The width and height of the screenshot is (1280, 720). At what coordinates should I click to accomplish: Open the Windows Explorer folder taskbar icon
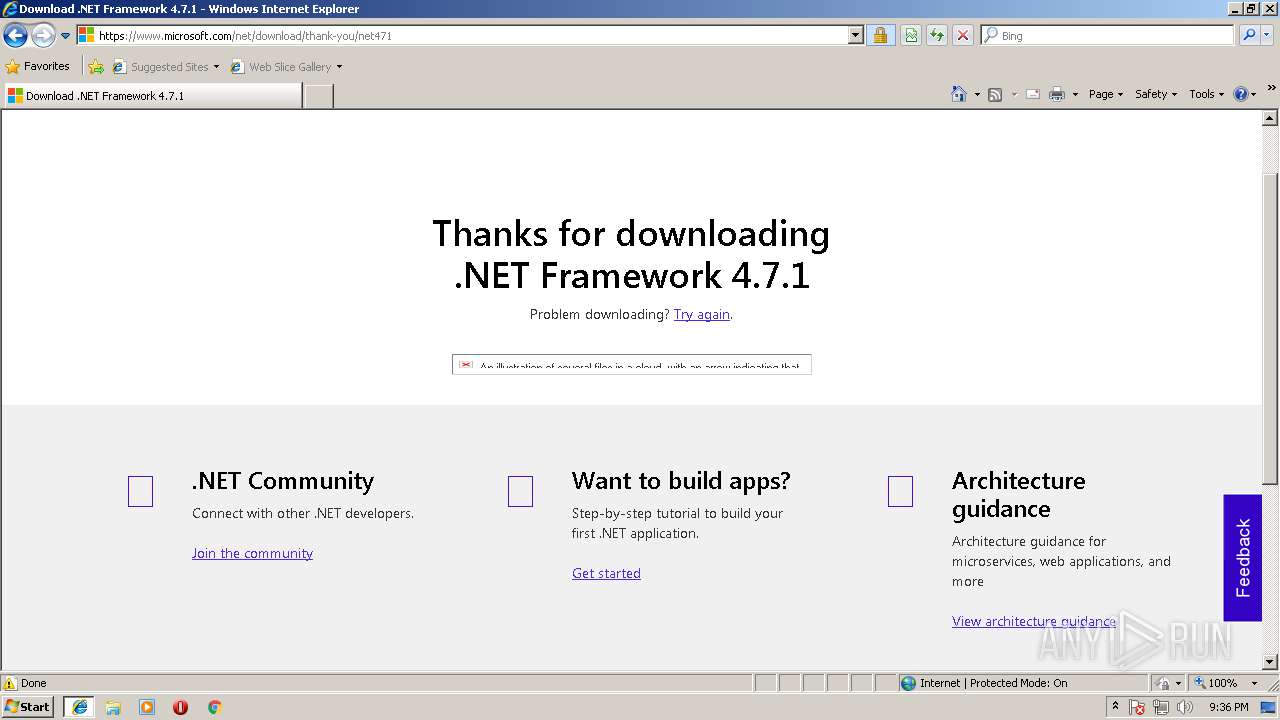[113, 707]
